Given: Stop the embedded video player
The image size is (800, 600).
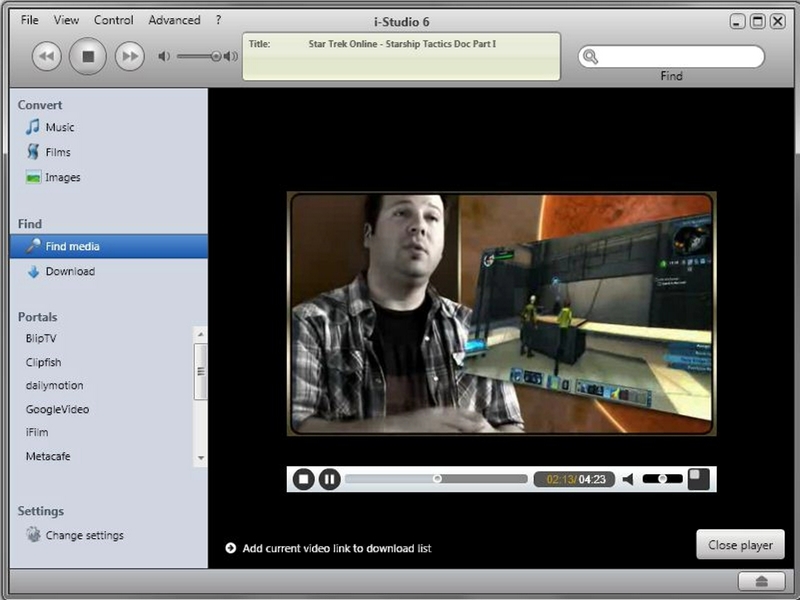Looking at the screenshot, I should [x=303, y=479].
